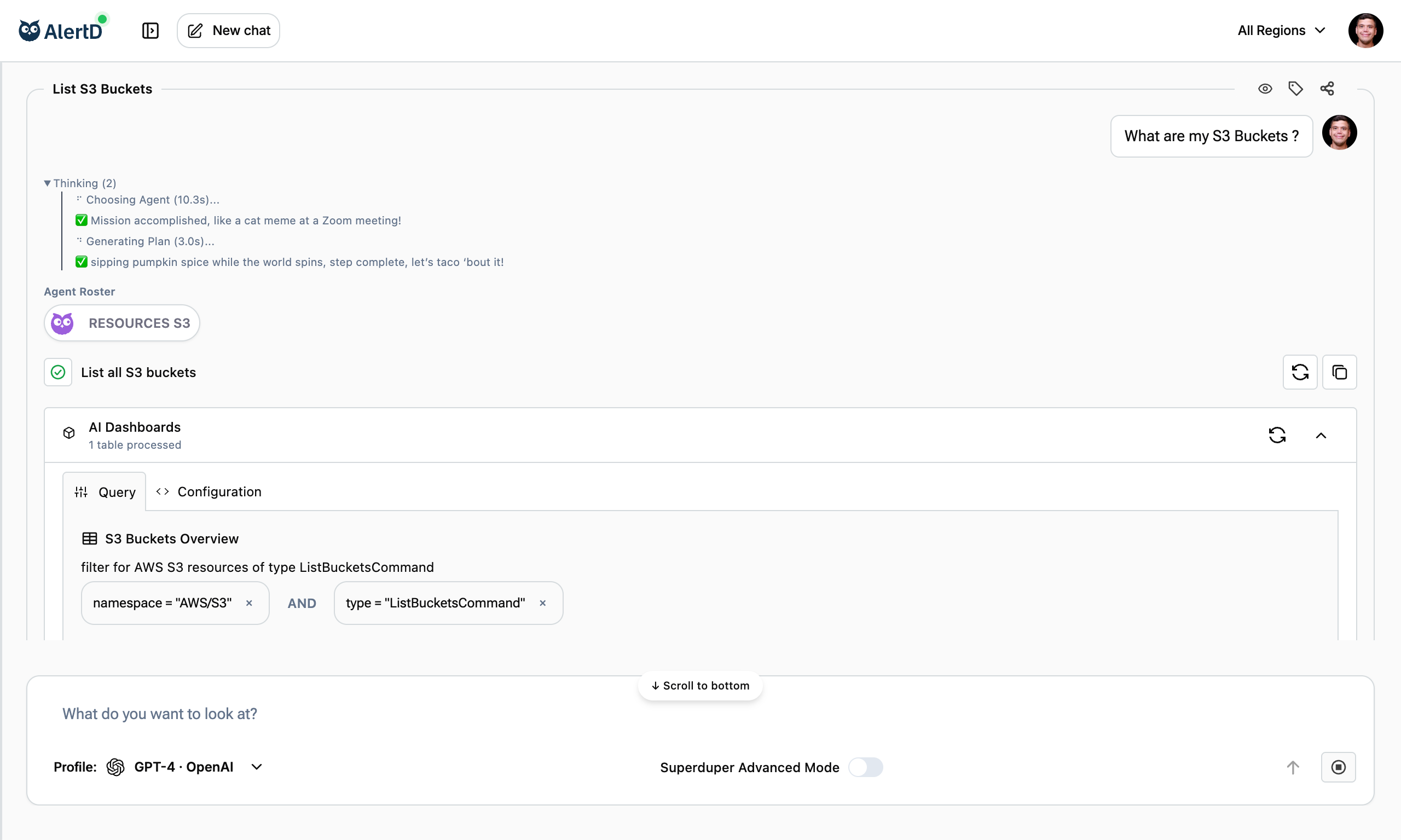
Task: Toggle the sidebar panel icon
Action: [150, 31]
